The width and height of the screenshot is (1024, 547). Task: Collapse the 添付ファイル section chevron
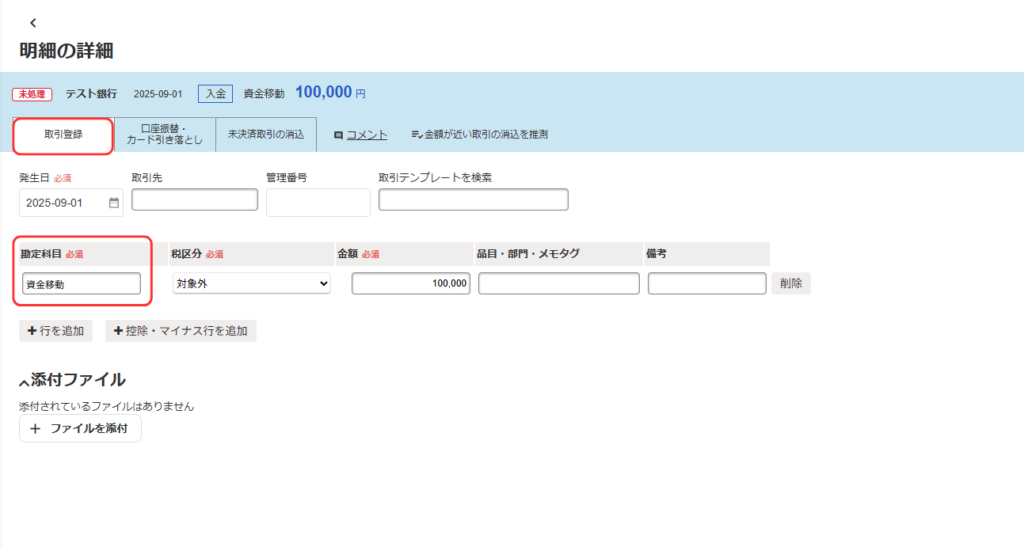(x=24, y=382)
